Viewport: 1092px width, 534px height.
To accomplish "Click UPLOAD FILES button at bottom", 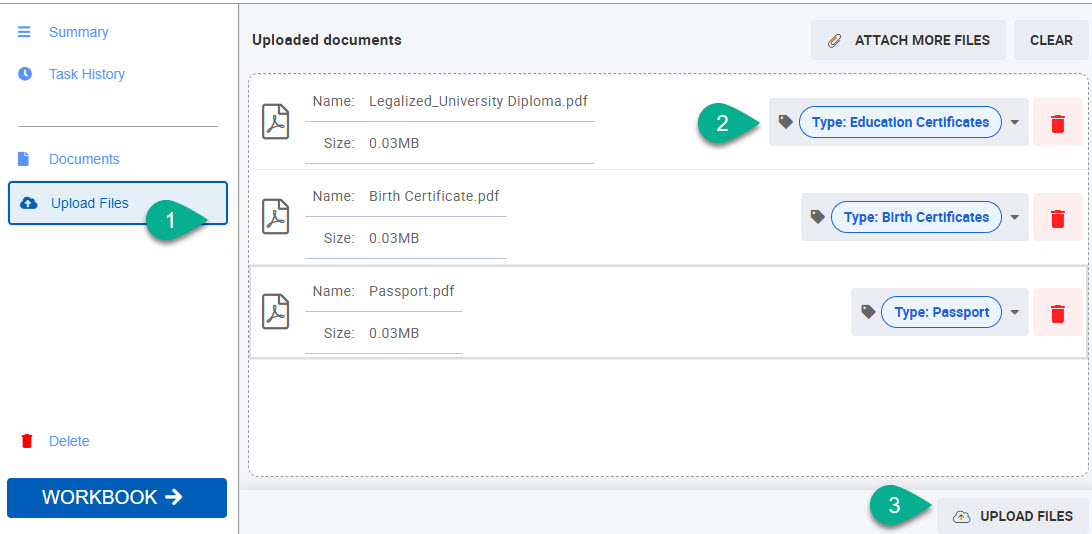I will coord(1013,516).
